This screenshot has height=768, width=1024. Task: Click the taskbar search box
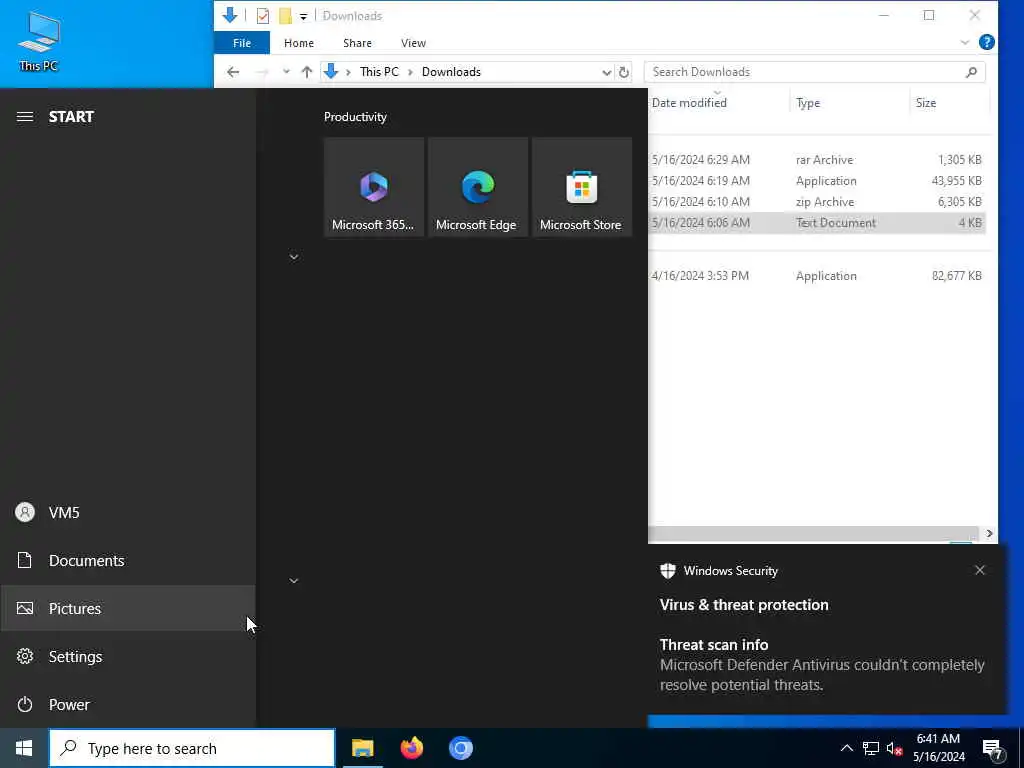point(192,748)
